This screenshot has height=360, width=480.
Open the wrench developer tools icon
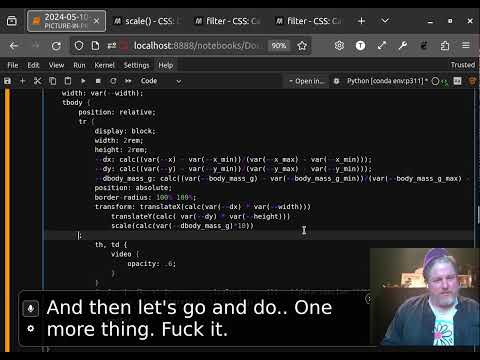[x=403, y=45]
